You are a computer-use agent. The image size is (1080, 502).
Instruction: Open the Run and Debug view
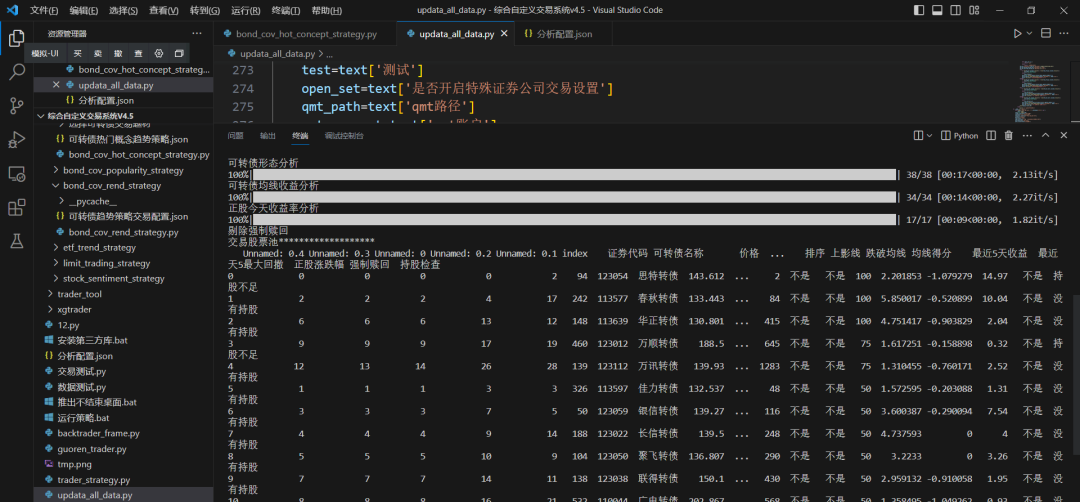(x=17, y=139)
